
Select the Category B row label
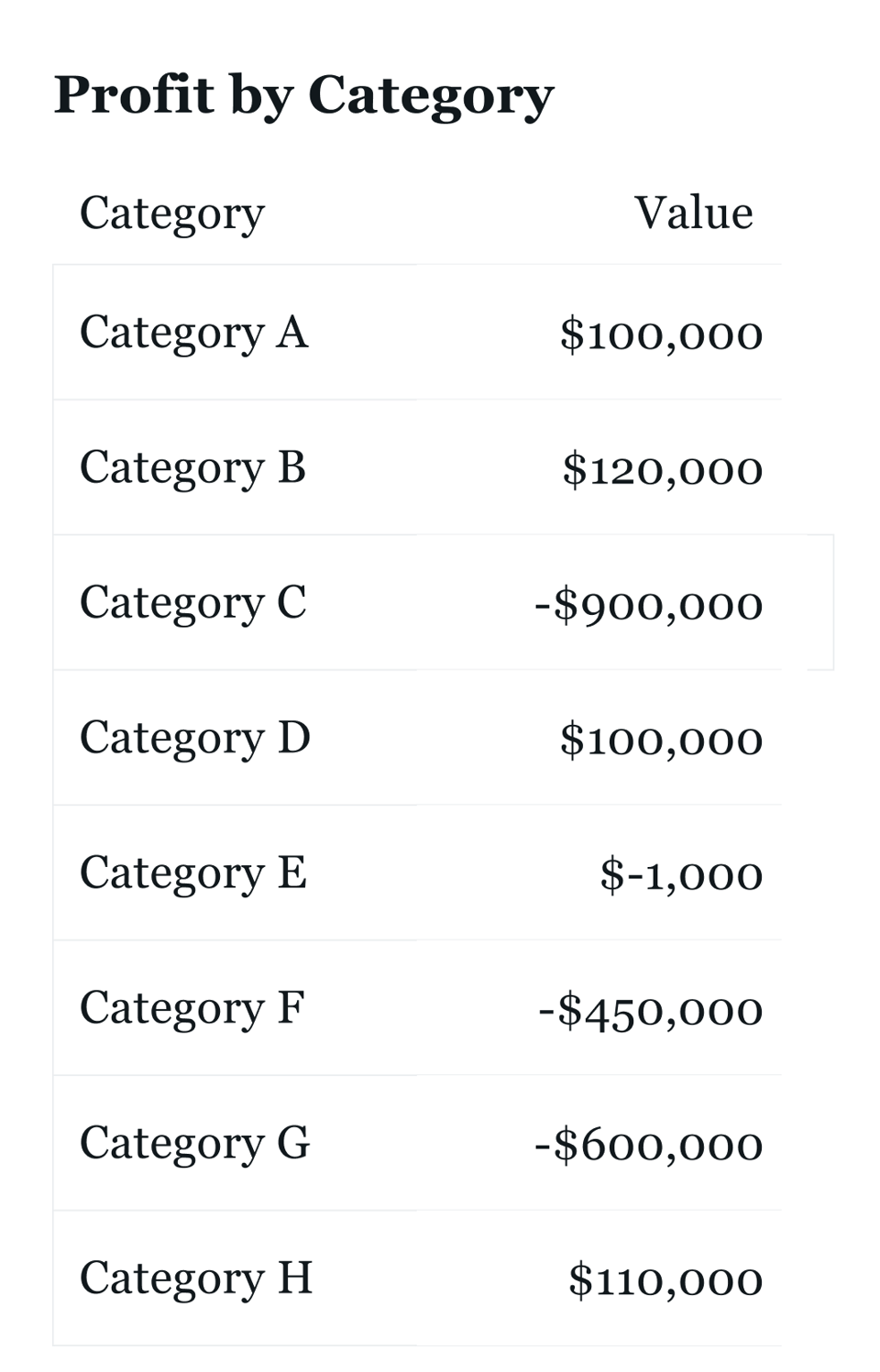coord(192,467)
